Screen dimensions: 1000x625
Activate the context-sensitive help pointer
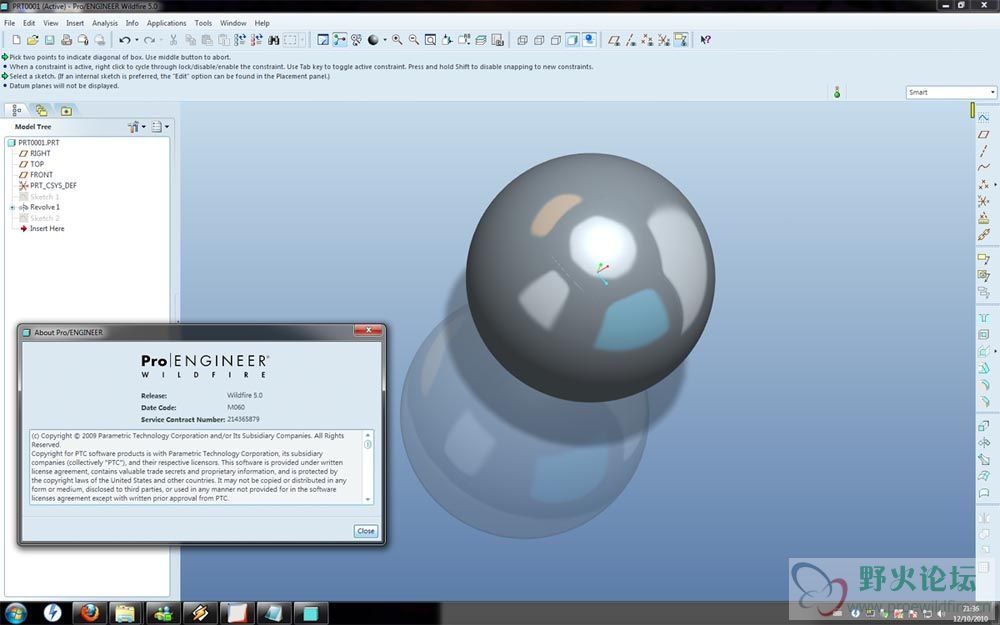tap(705, 40)
